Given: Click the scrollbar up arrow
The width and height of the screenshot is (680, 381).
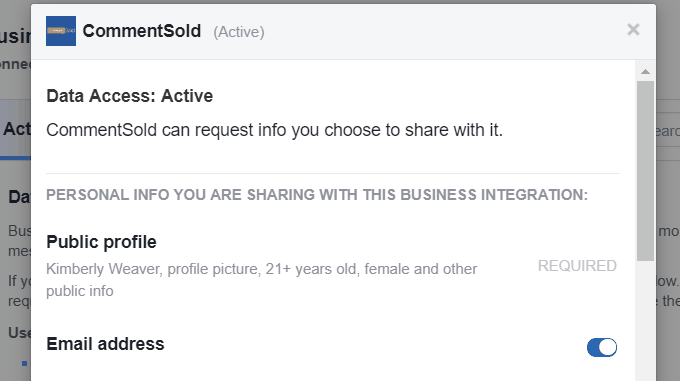Looking at the screenshot, I should tap(645, 72).
